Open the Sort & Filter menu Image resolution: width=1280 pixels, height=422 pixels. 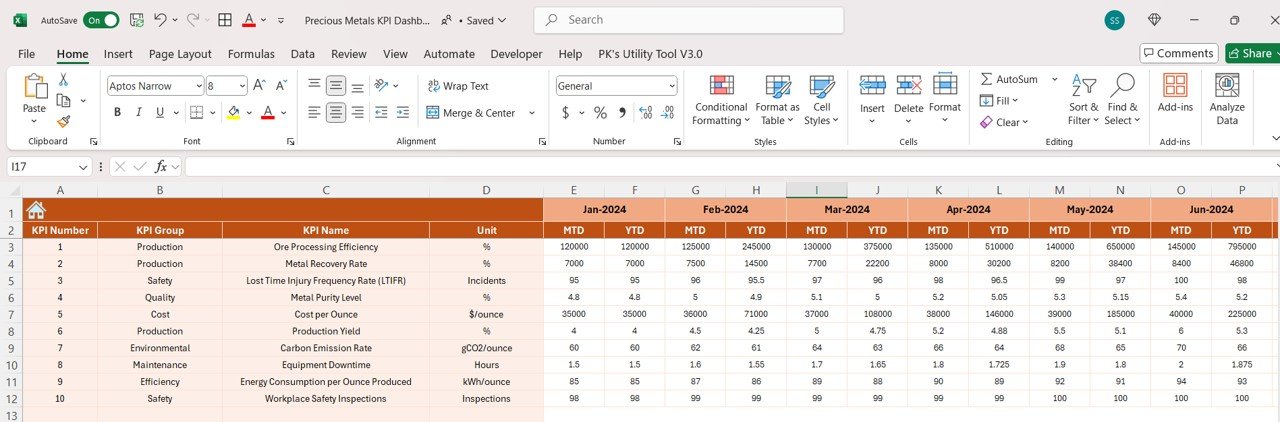click(1083, 99)
